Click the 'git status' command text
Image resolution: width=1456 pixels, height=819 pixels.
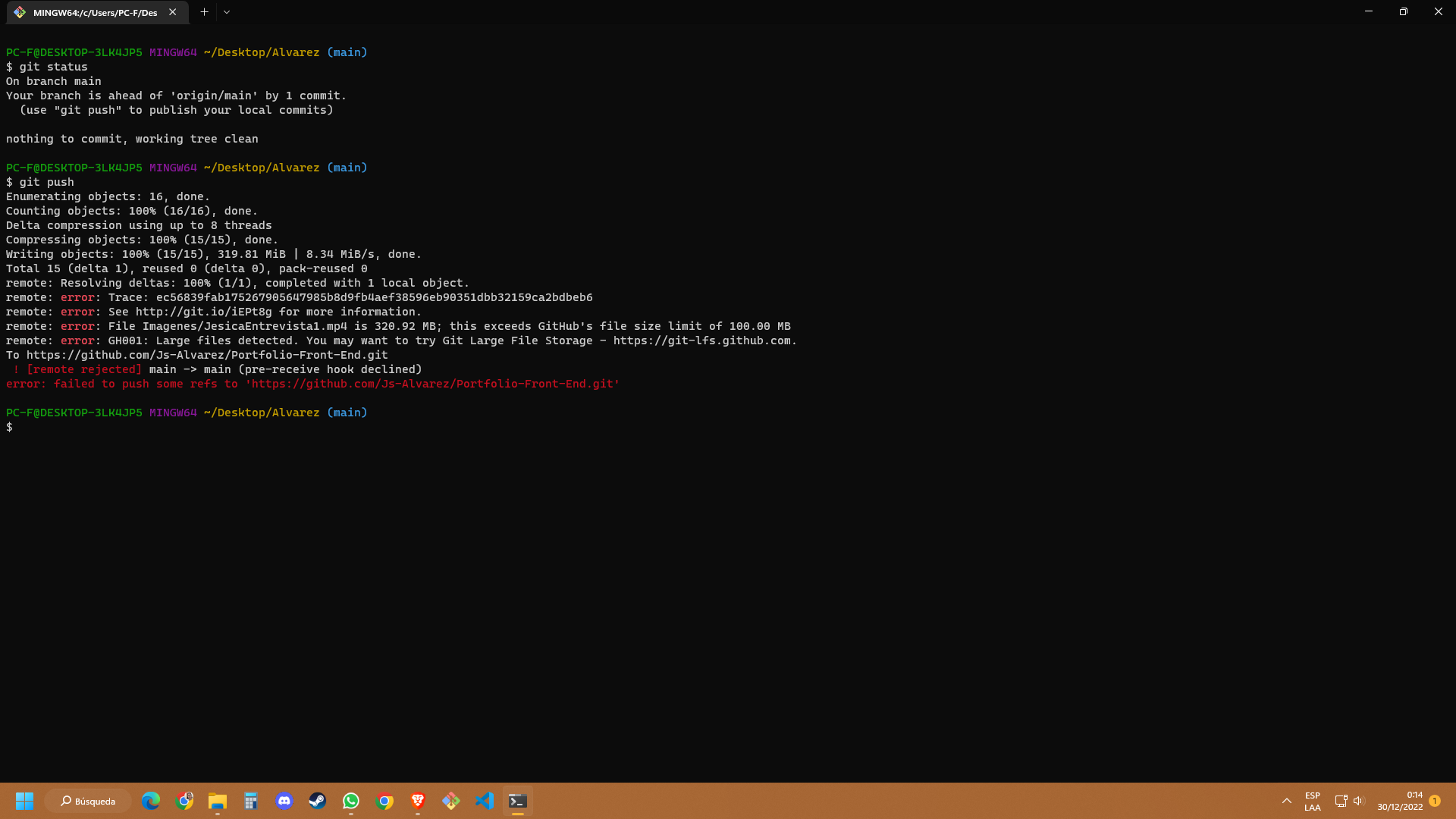pos(53,67)
